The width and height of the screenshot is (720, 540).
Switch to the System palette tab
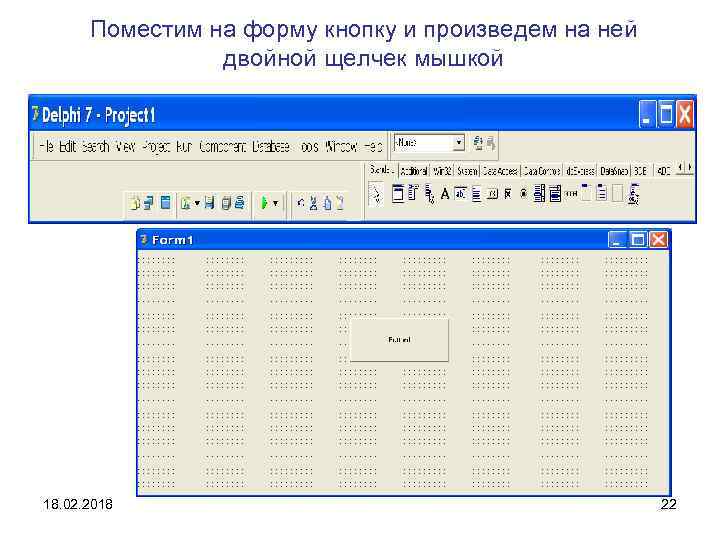467,171
